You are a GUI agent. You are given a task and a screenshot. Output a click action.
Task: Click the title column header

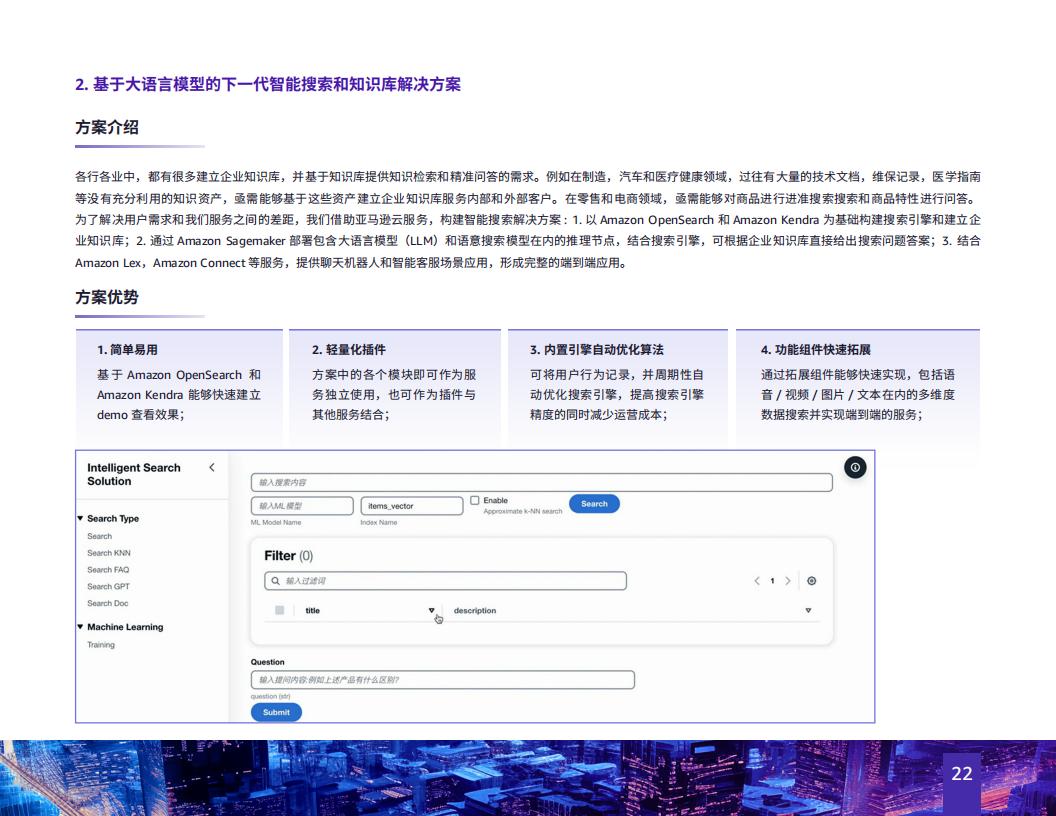tap(312, 611)
